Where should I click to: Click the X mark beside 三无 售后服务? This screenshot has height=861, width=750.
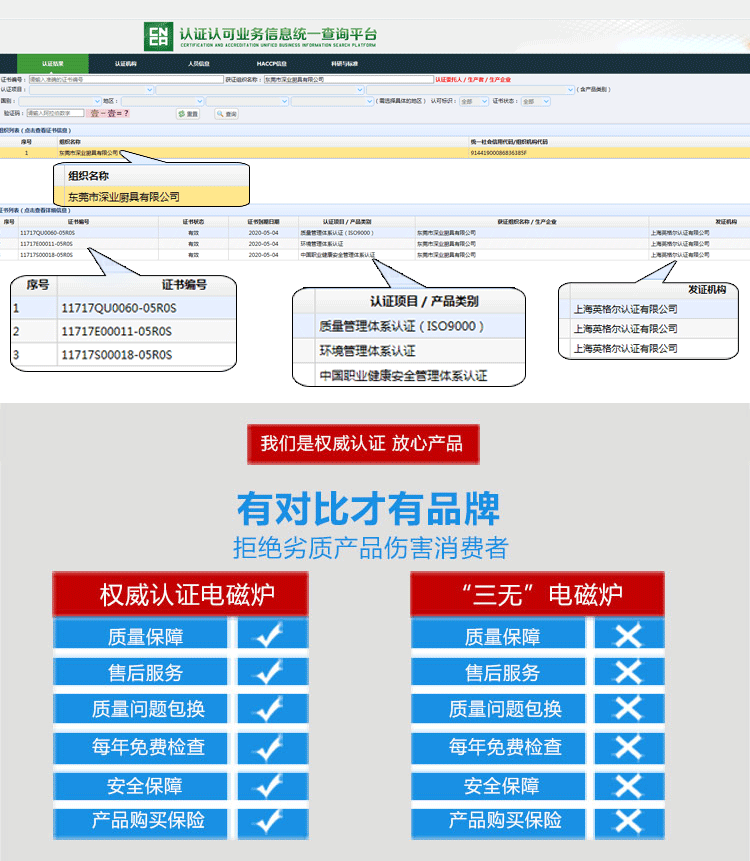pyautogui.click(x=629, y=672)
